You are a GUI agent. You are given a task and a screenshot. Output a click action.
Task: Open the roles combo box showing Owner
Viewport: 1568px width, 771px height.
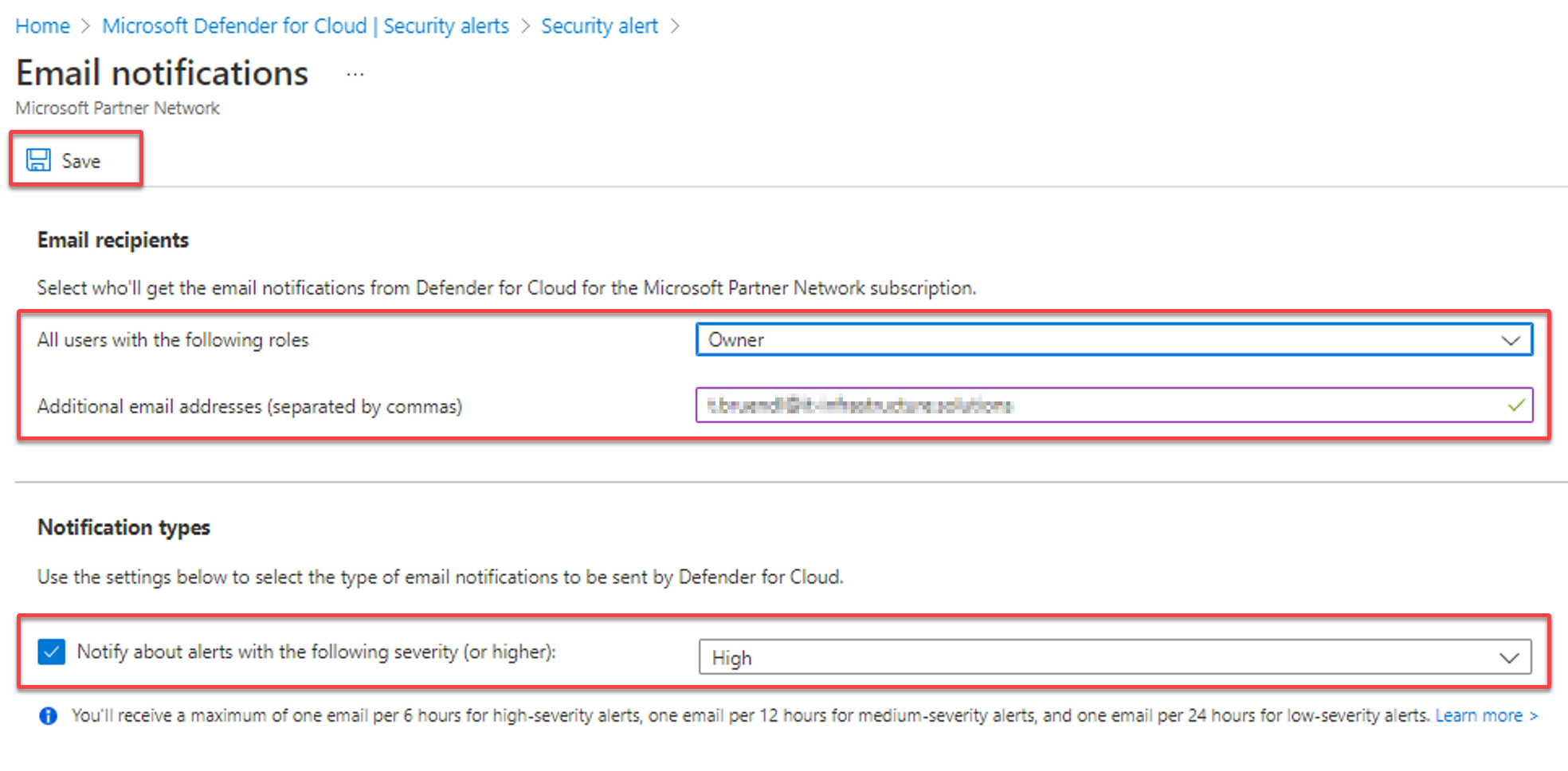pos(1114,340)
